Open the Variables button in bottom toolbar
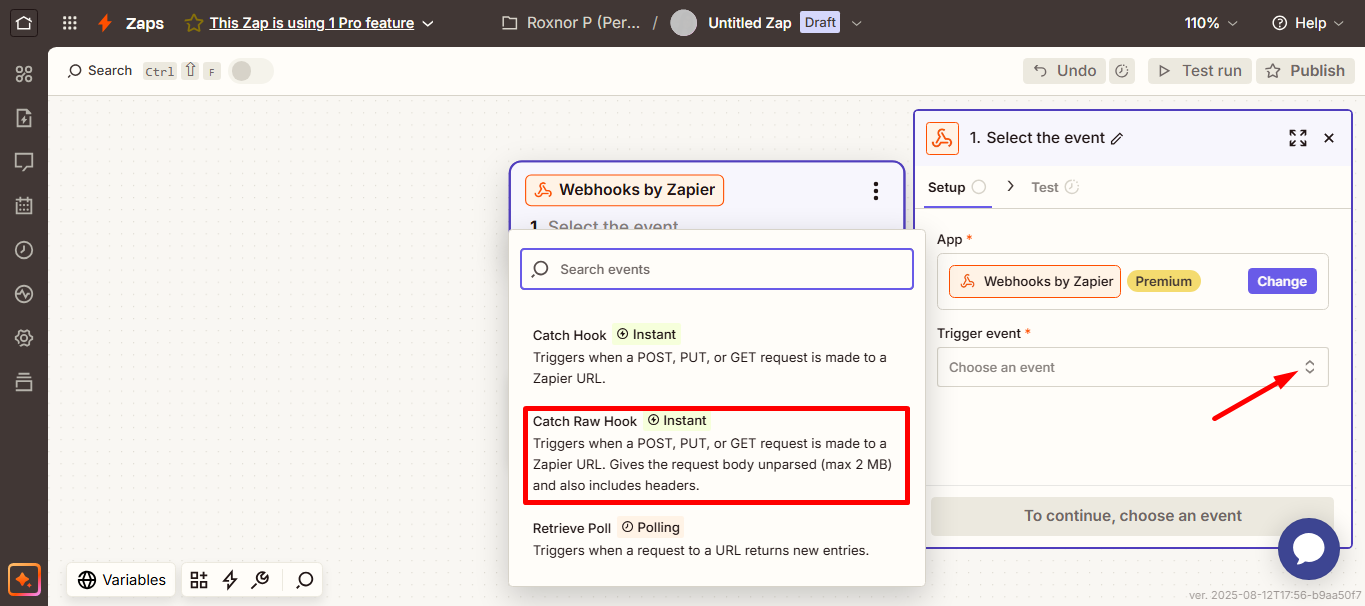Screen dimensions: 1365x606 pos(122,580)
